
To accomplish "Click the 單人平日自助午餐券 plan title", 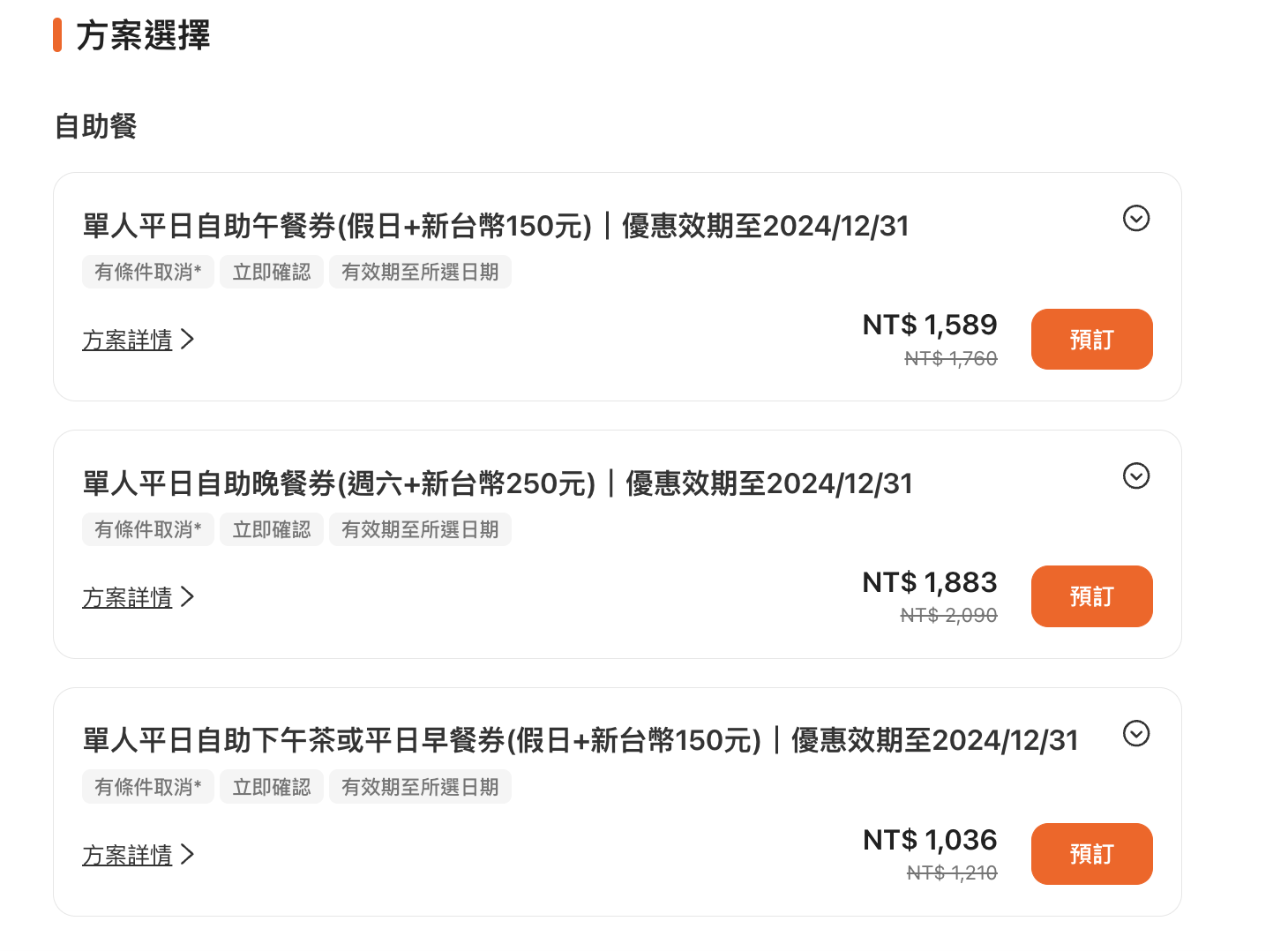I will [496, 226].
